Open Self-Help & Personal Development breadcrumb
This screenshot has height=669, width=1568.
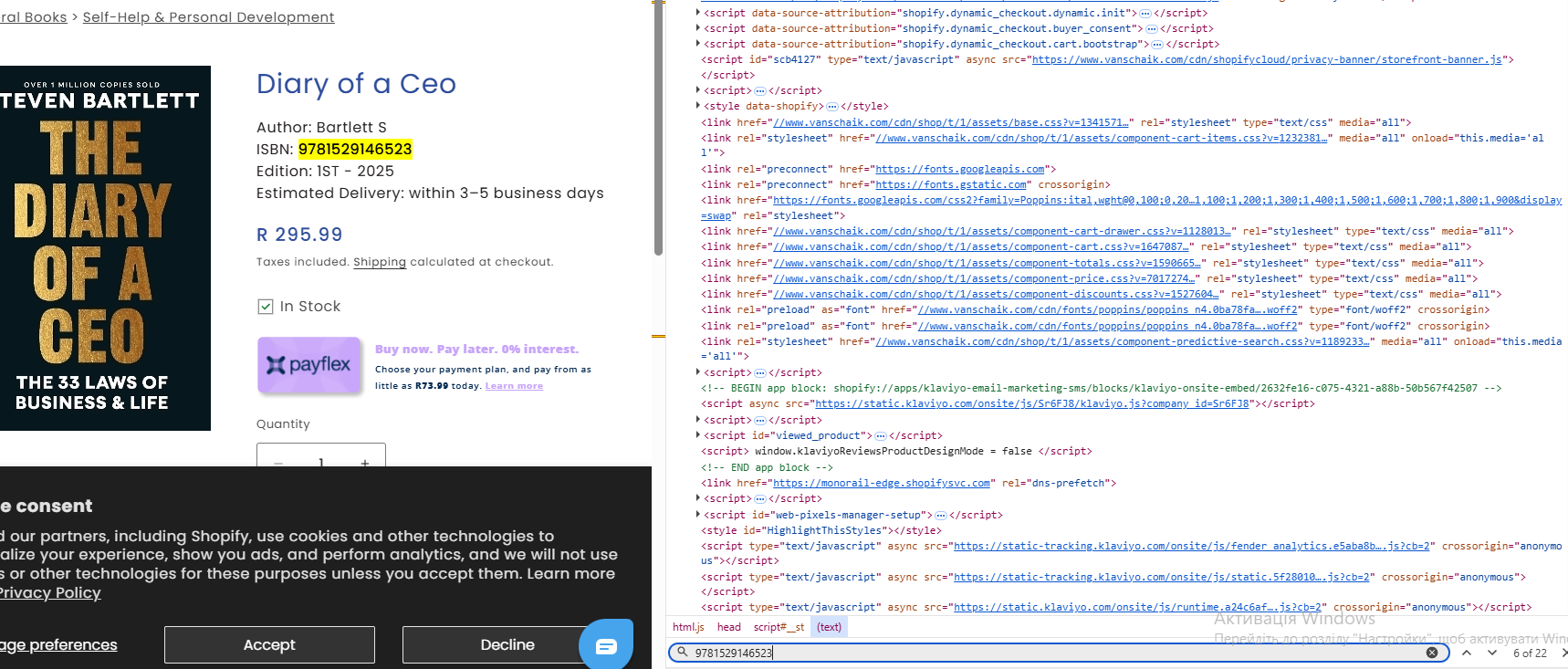coord(208,17)
